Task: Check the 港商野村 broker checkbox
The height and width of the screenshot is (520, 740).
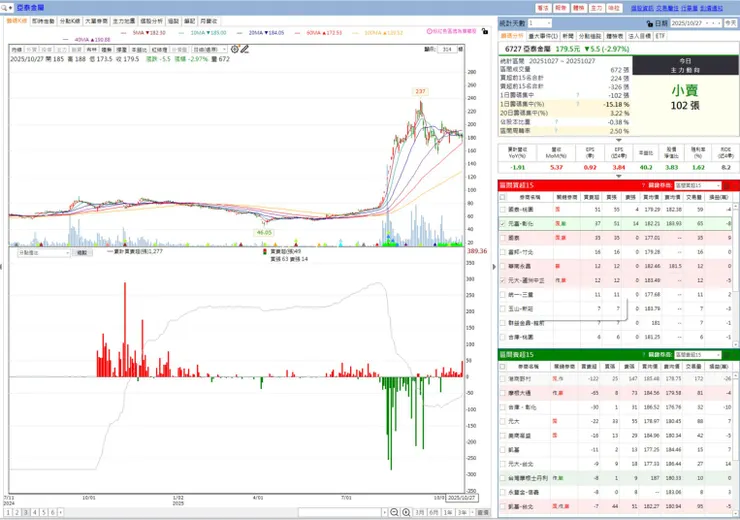Action: coord(503,379)
